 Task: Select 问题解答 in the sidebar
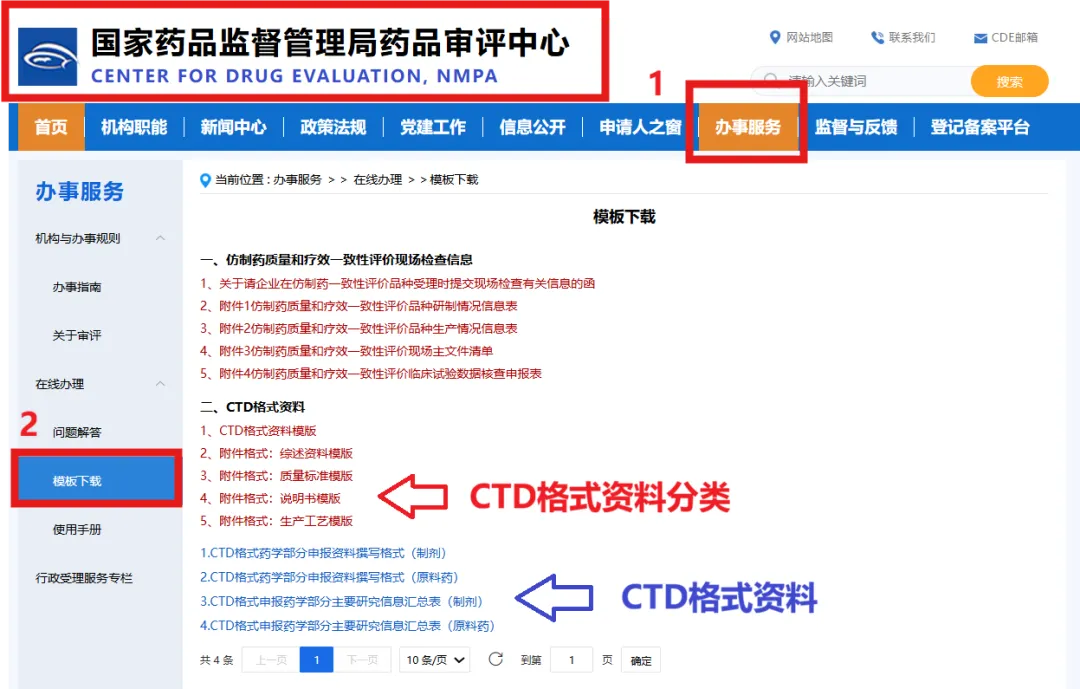click(77, 432)
